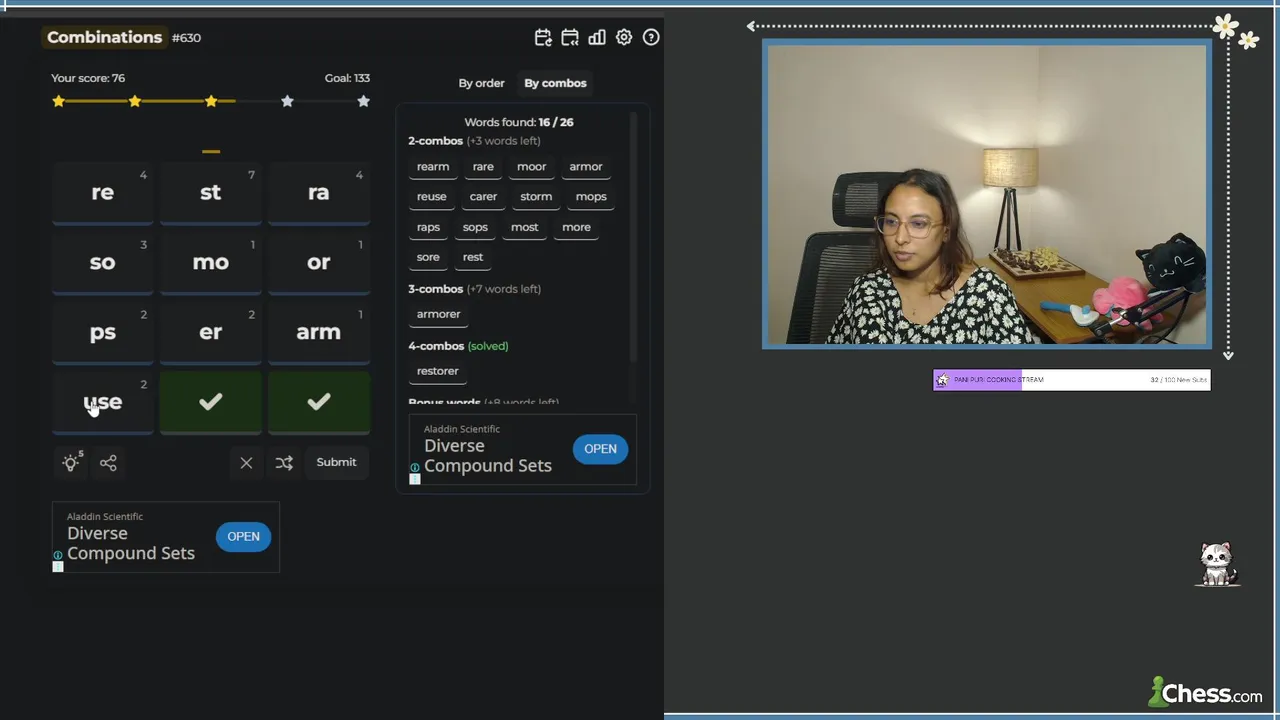Open the statistics bar chart icon
This screenshot has height=720, width=1280.
click(x=597, y=37)
